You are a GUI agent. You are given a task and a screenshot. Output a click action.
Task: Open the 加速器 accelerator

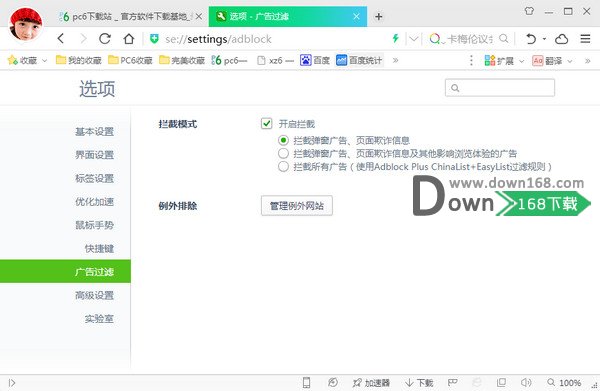pyautogui.click(x=371, y=383)
